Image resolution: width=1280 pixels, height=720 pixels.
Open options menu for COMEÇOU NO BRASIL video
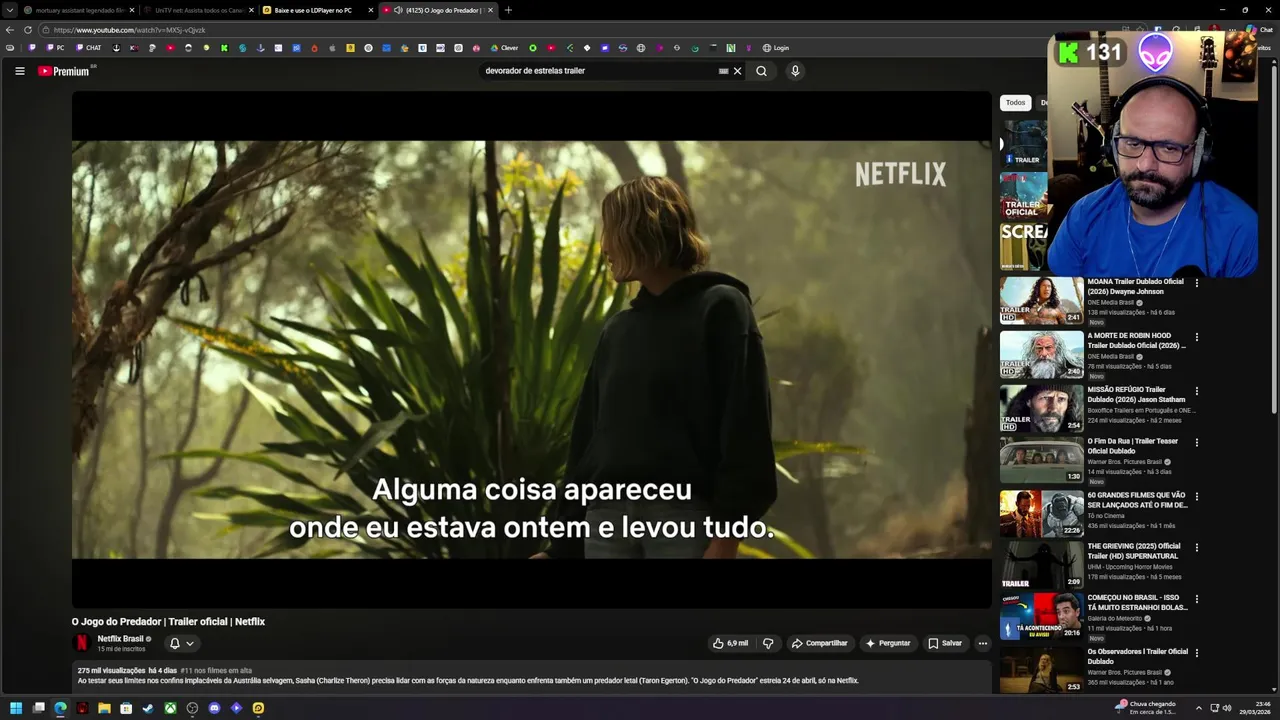(x=1196, y=600)
